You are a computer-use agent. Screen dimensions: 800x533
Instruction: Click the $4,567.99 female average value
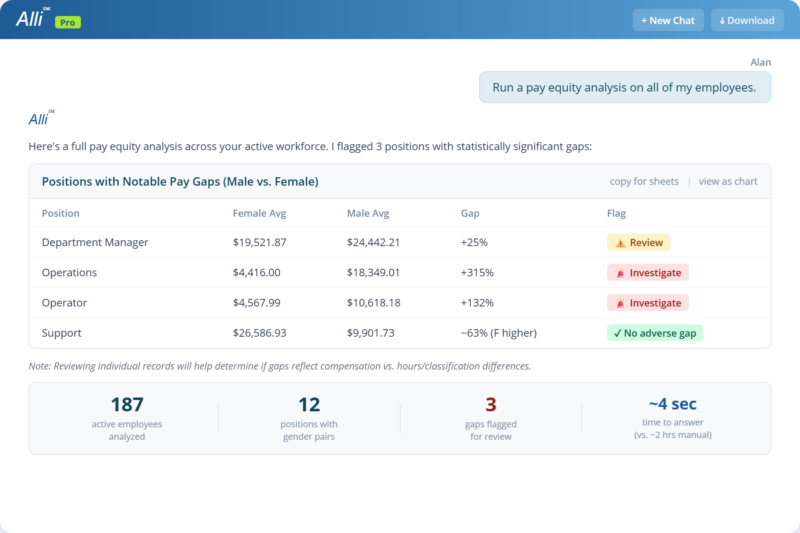(257, 303)
